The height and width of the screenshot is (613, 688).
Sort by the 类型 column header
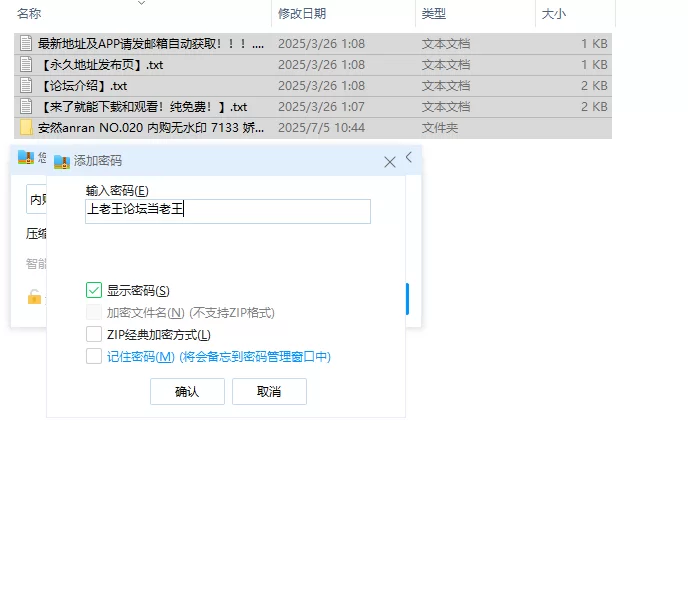click(x=434, y=14)
